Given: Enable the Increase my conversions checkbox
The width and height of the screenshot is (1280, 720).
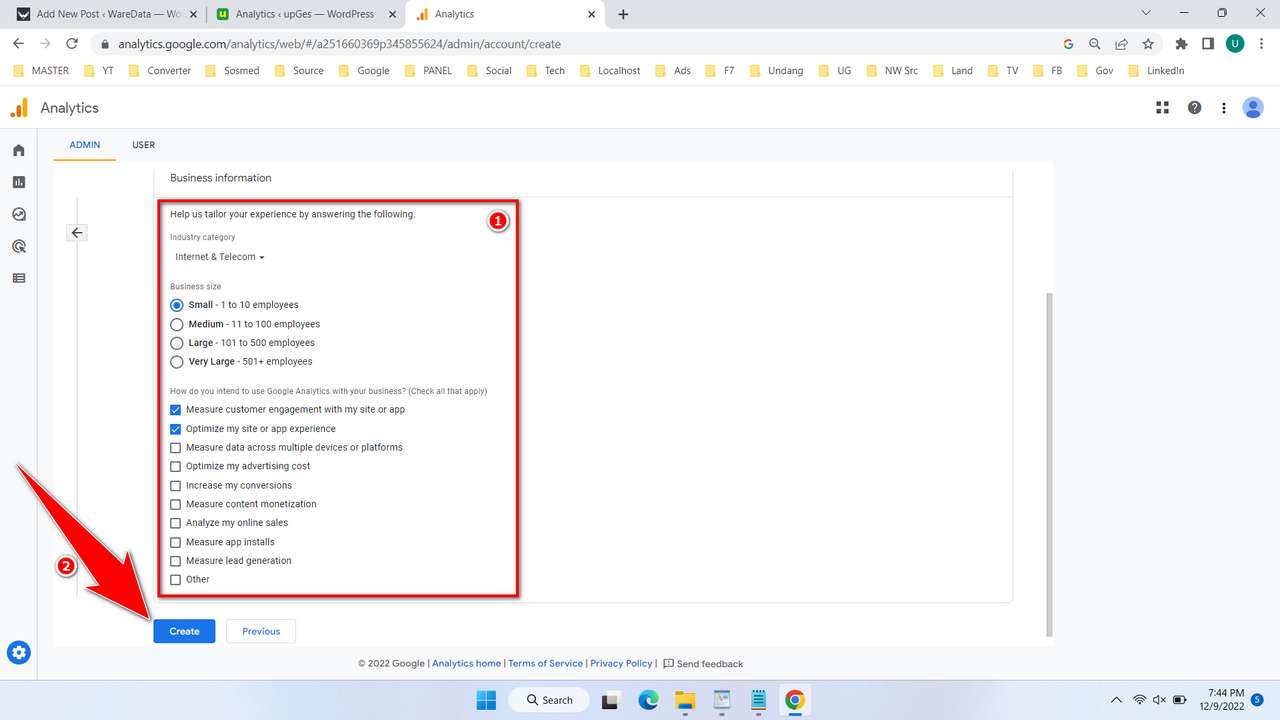Looking at the screenshot, I should click(175, 485).
